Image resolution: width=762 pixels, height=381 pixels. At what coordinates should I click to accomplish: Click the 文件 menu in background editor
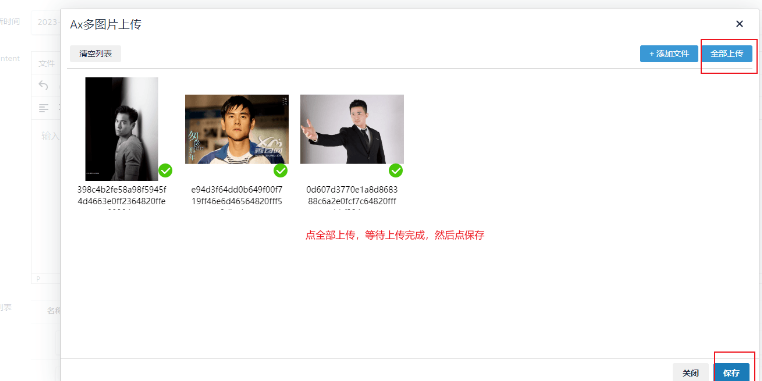(x=47, y=64)
